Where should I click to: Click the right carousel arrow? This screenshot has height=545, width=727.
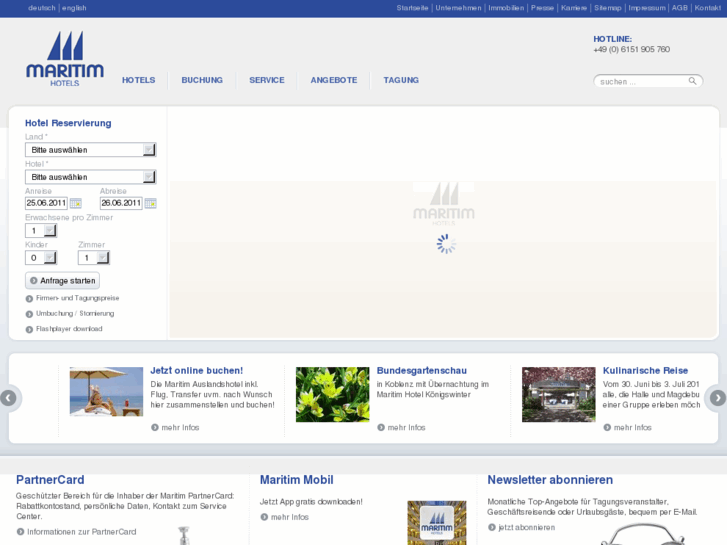point(718,398)
